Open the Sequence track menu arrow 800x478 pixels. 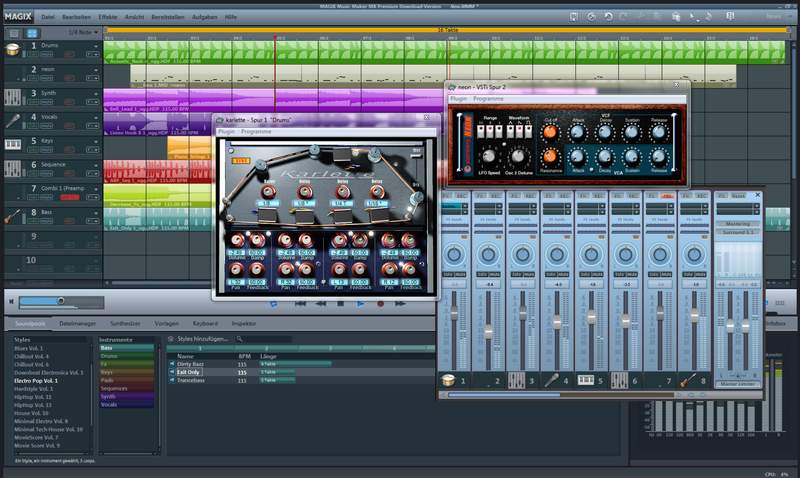click(95, 165)
